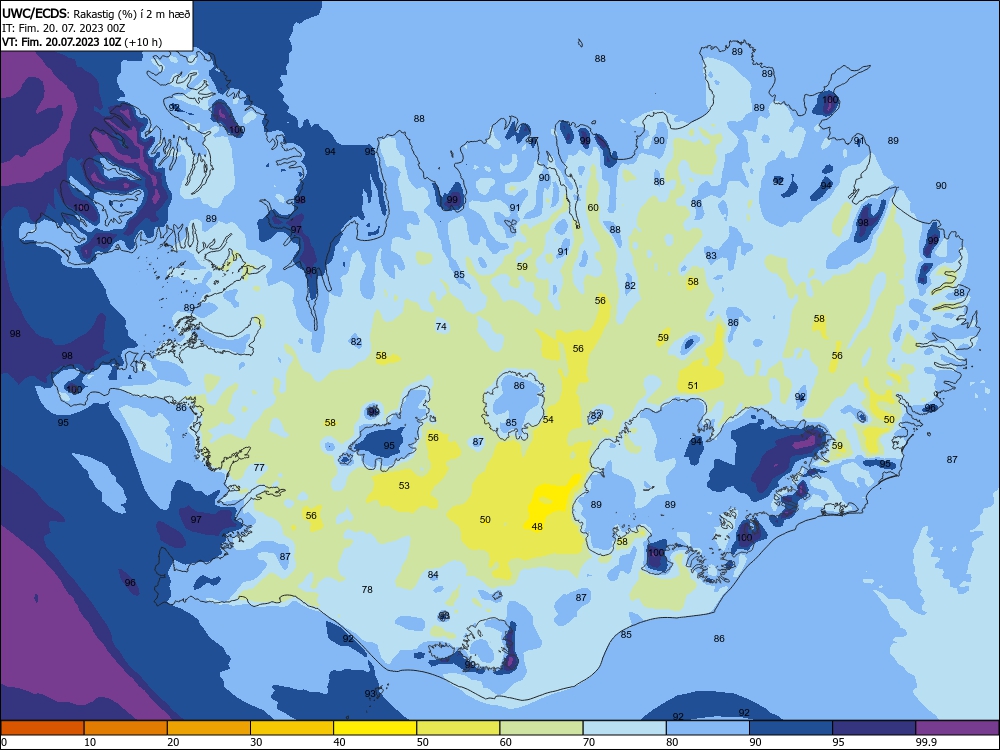The height and width of the screenshot is (750, 1000).
Task: Click the legend tick label 10
Action: [x=90, y=742]
